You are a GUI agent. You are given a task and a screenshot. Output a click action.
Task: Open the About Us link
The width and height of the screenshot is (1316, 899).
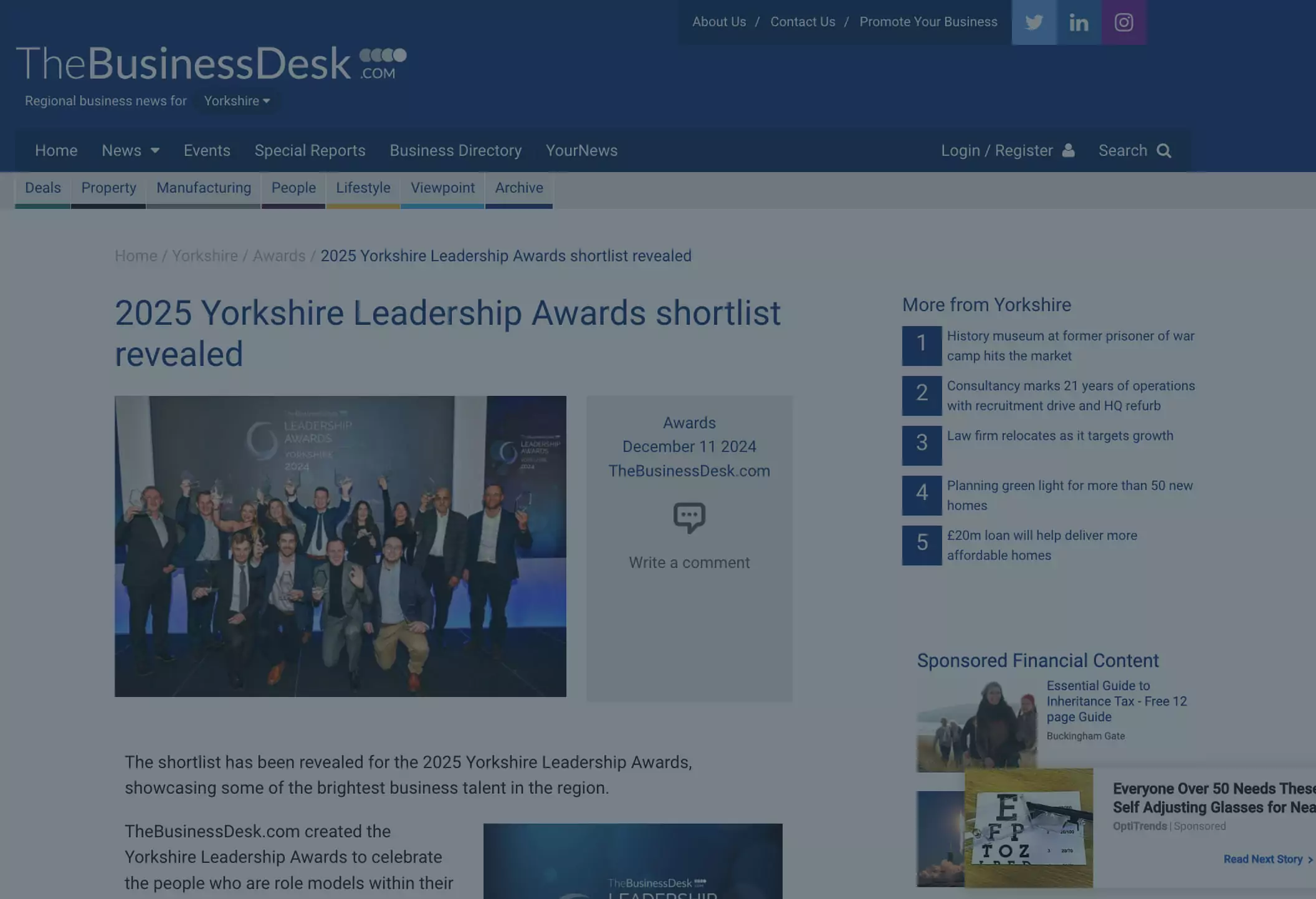719,22
